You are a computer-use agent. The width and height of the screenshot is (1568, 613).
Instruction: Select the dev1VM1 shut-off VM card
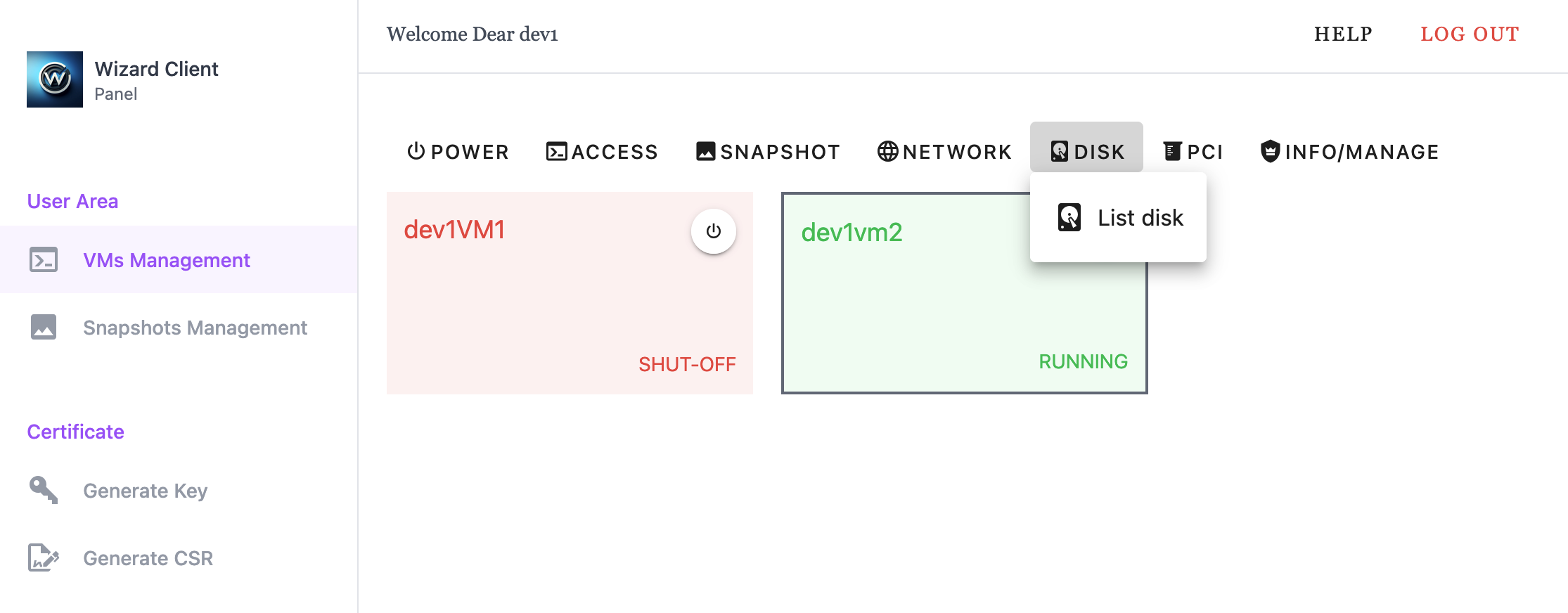(548, 302)
